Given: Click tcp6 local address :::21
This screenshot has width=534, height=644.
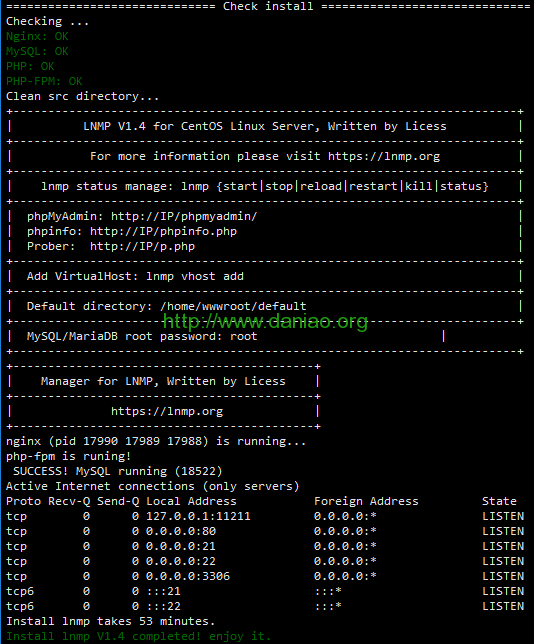Looking at the screenshot, I should [163, 591].
